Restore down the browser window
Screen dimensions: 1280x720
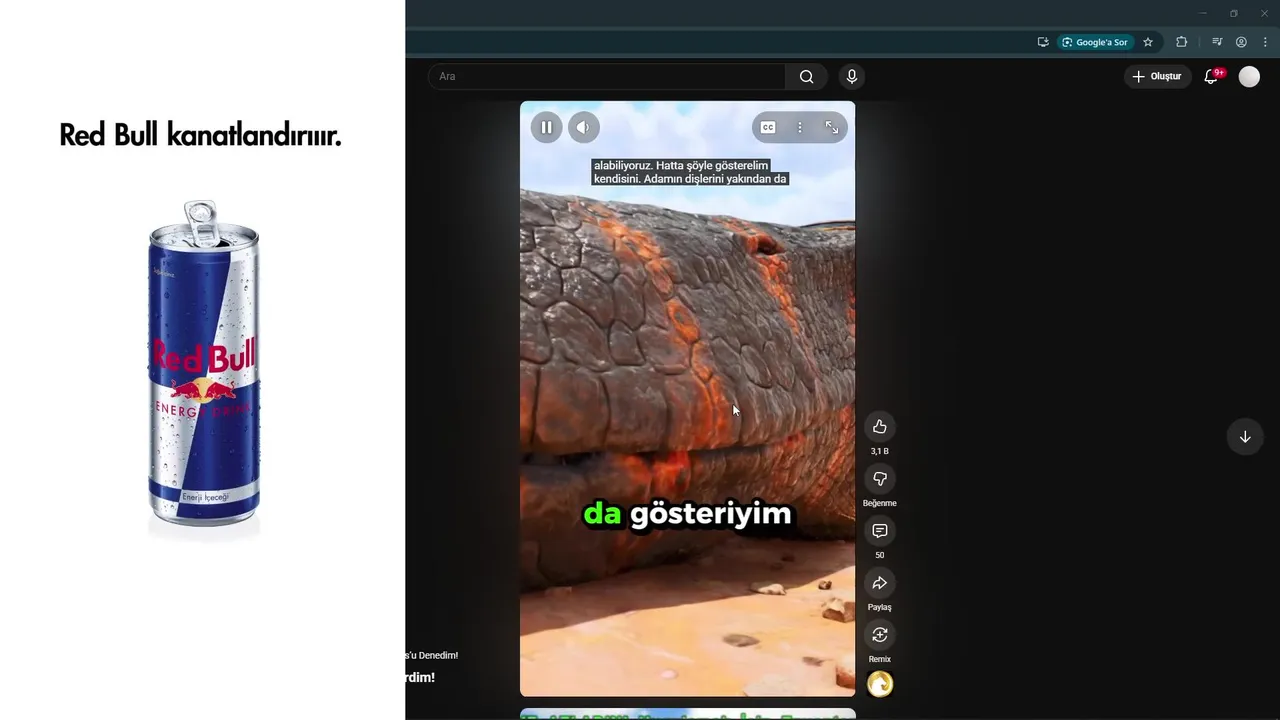[x=1233, y=13]
